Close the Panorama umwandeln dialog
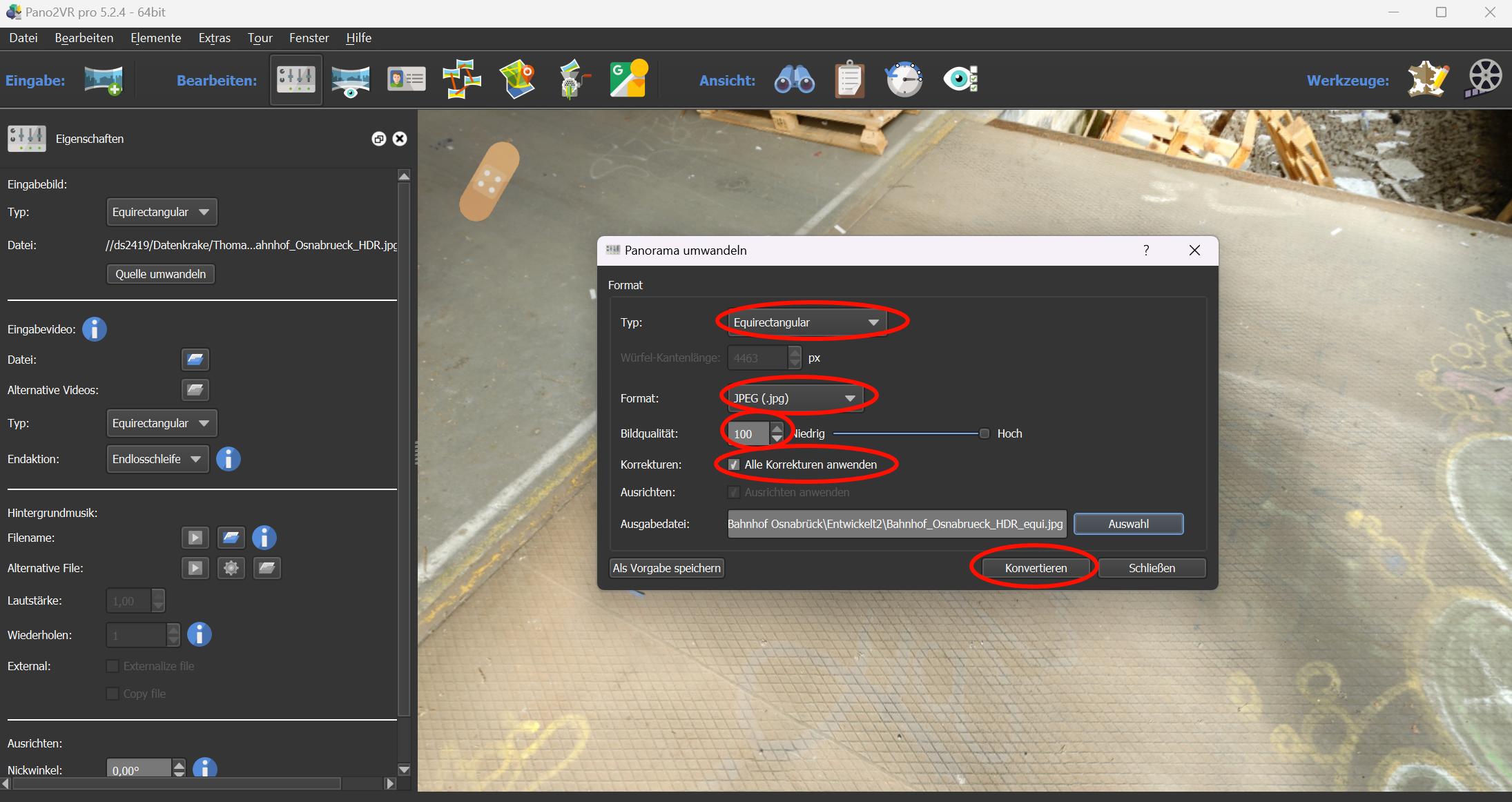The image size is (1512, 802). pos(1194,250)
